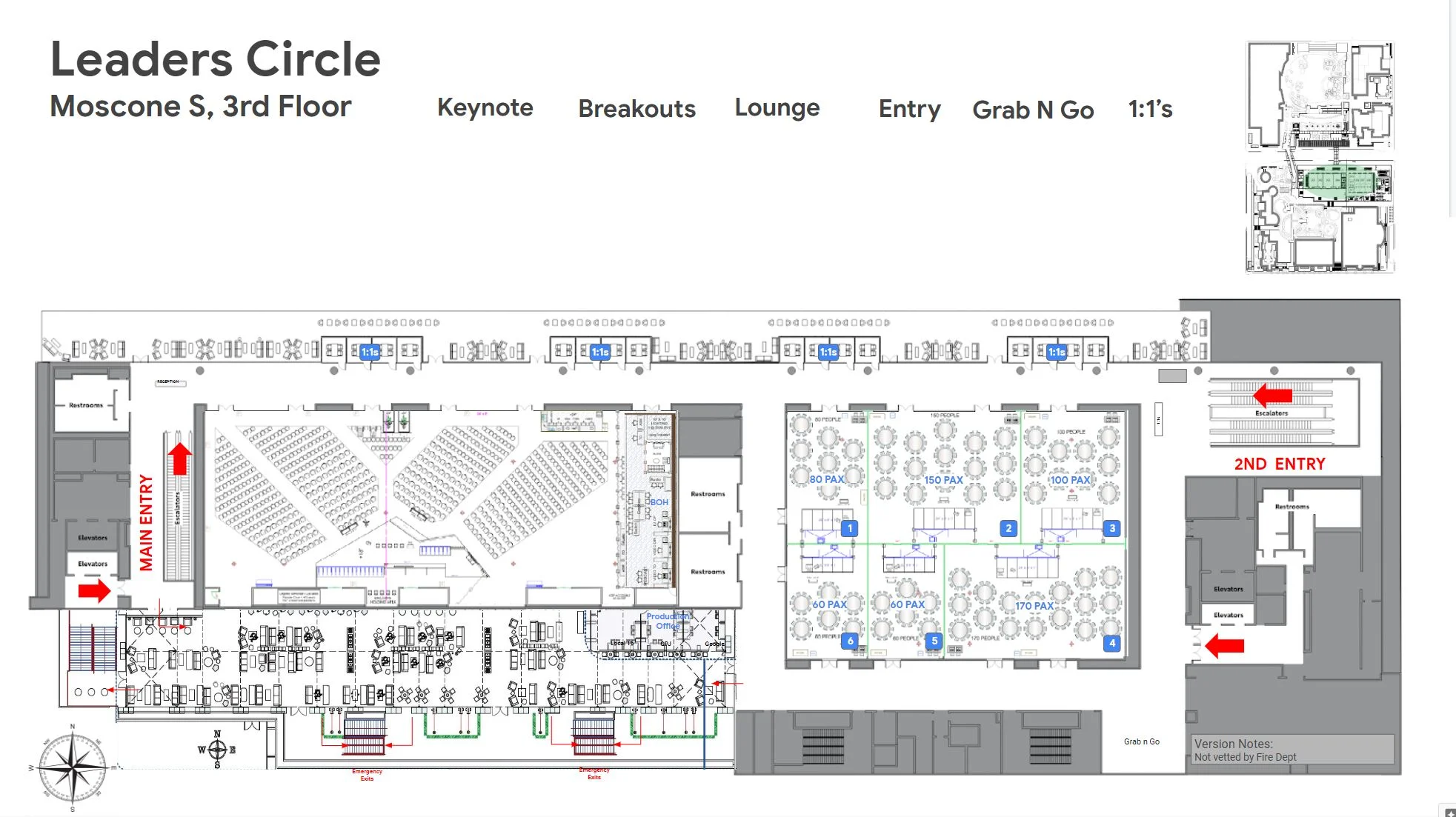Click the rightmost blue 1:1s badge

tap(1056, 352)
